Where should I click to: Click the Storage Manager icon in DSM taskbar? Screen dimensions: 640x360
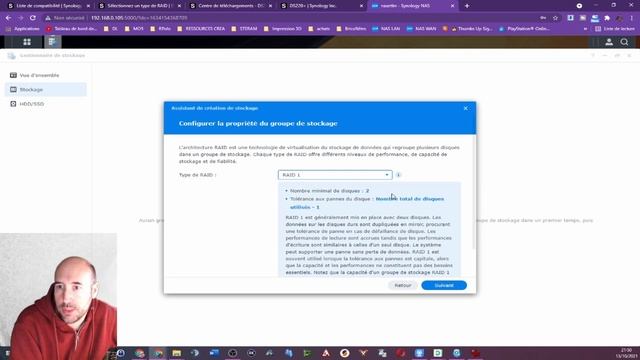(52, 42)
